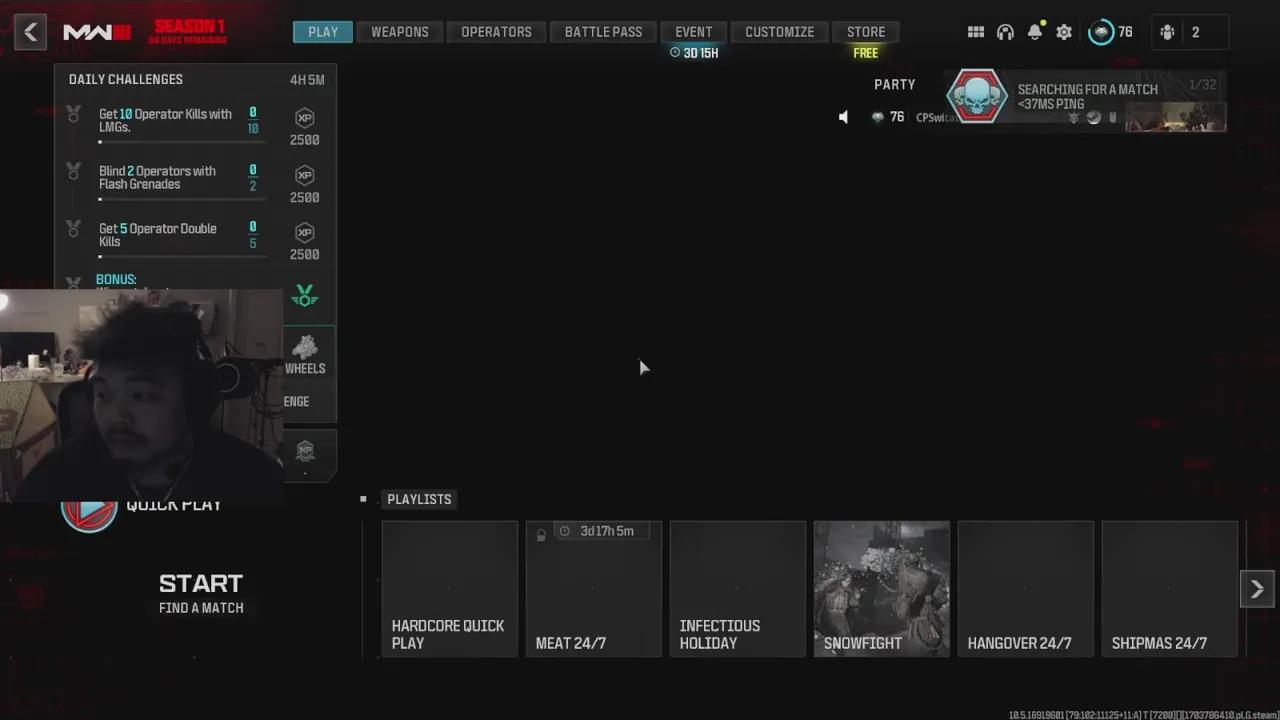Open the bell notifications icon
The width and height of the screenshot is (1280, 720).
[1035, 32]
